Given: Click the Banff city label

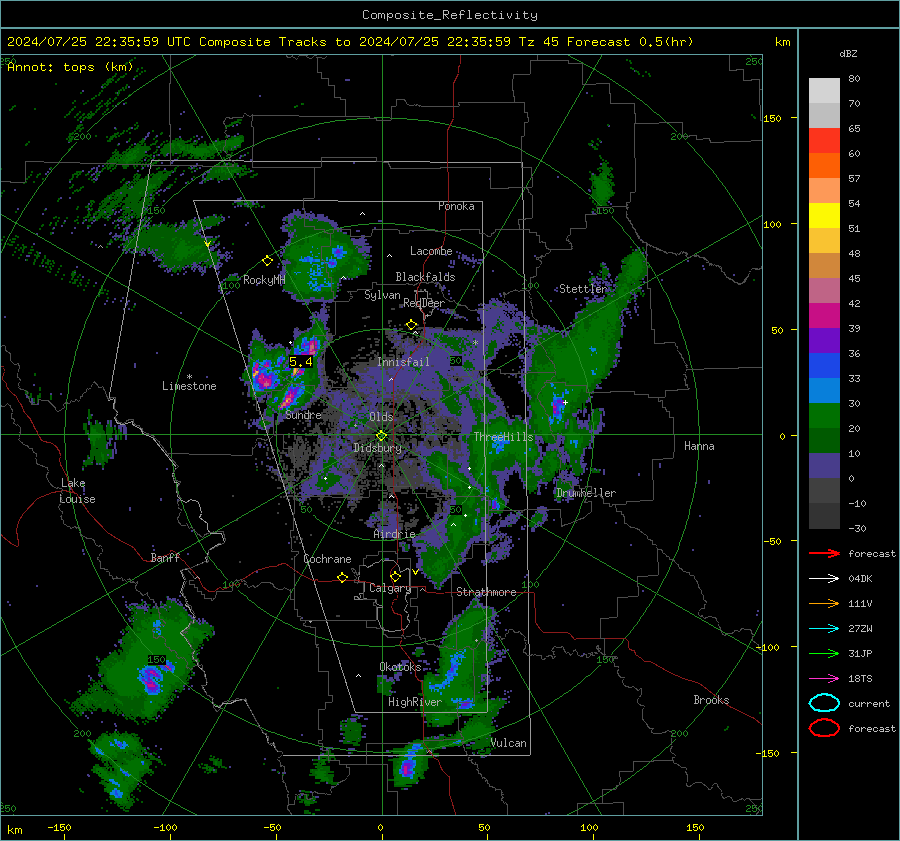Looking at the screenshot, I should tap(165, 558).
